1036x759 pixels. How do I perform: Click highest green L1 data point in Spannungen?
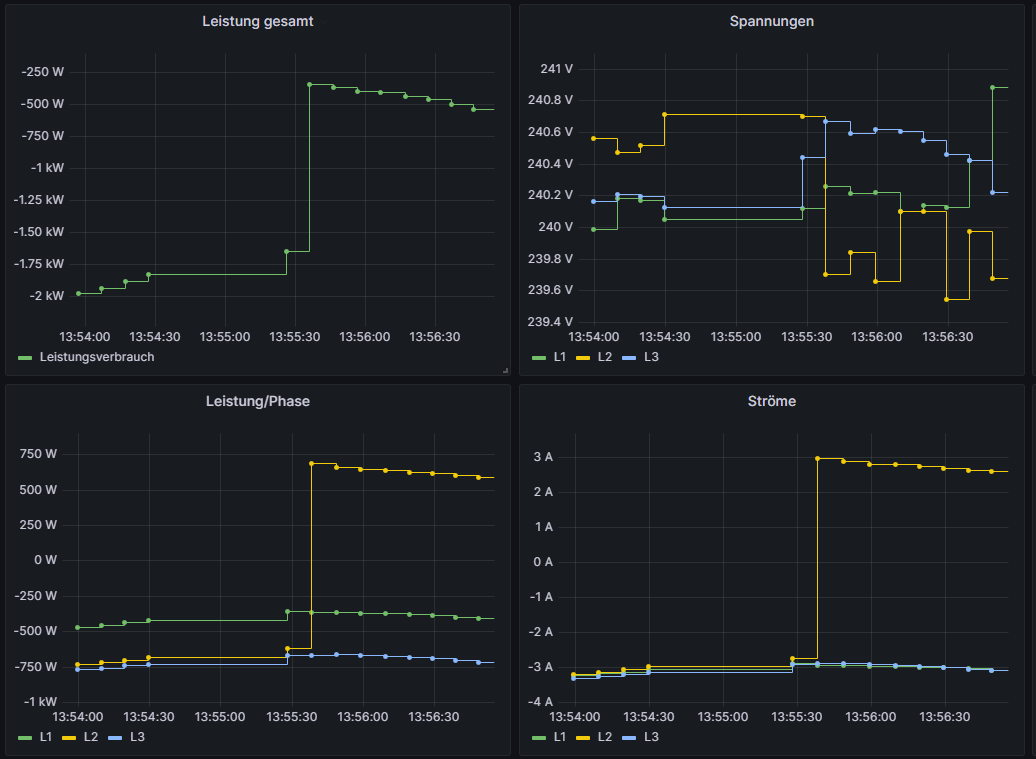click(x=992, y=87)
